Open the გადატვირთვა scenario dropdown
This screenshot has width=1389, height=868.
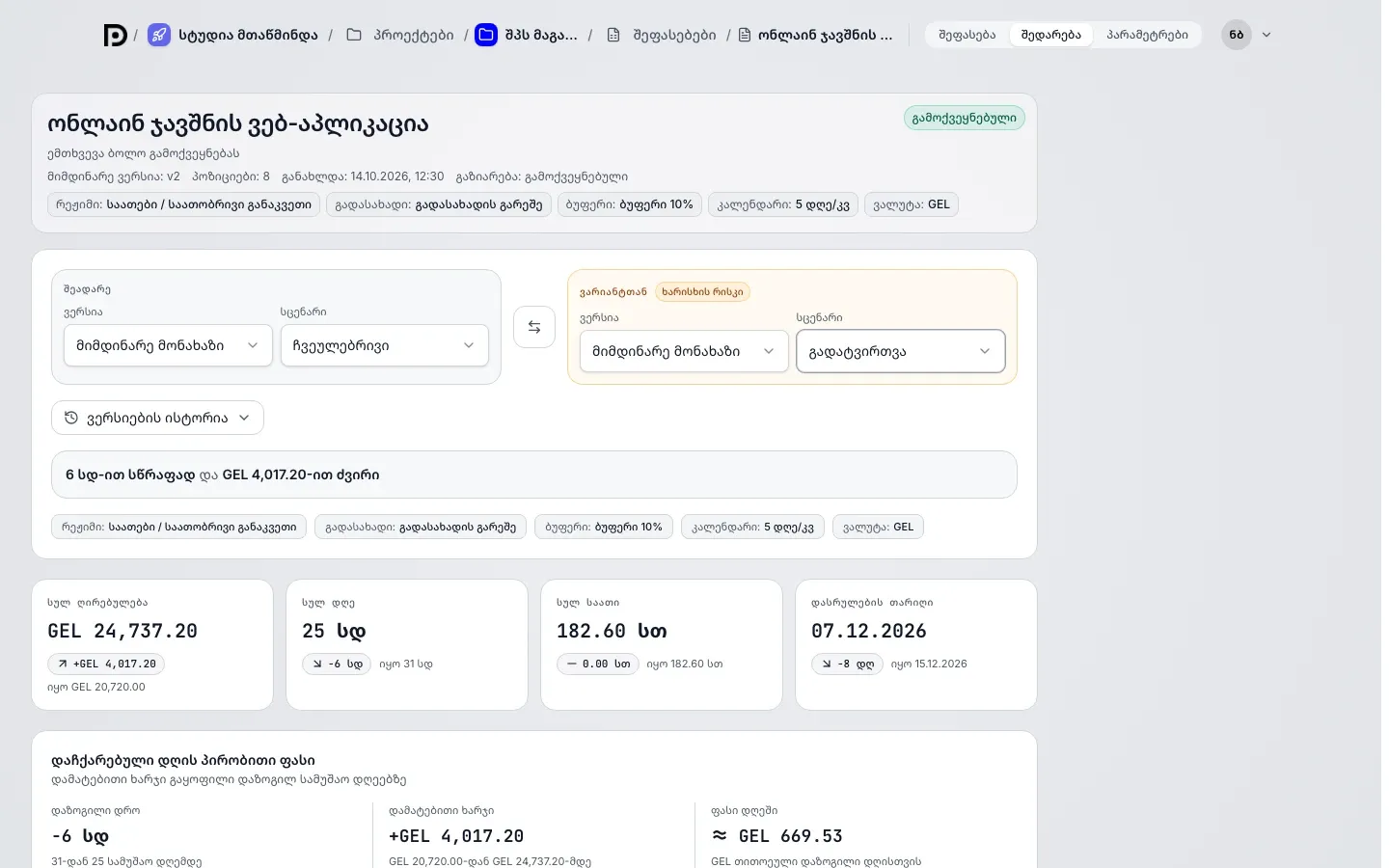click(x=901, y=351)
